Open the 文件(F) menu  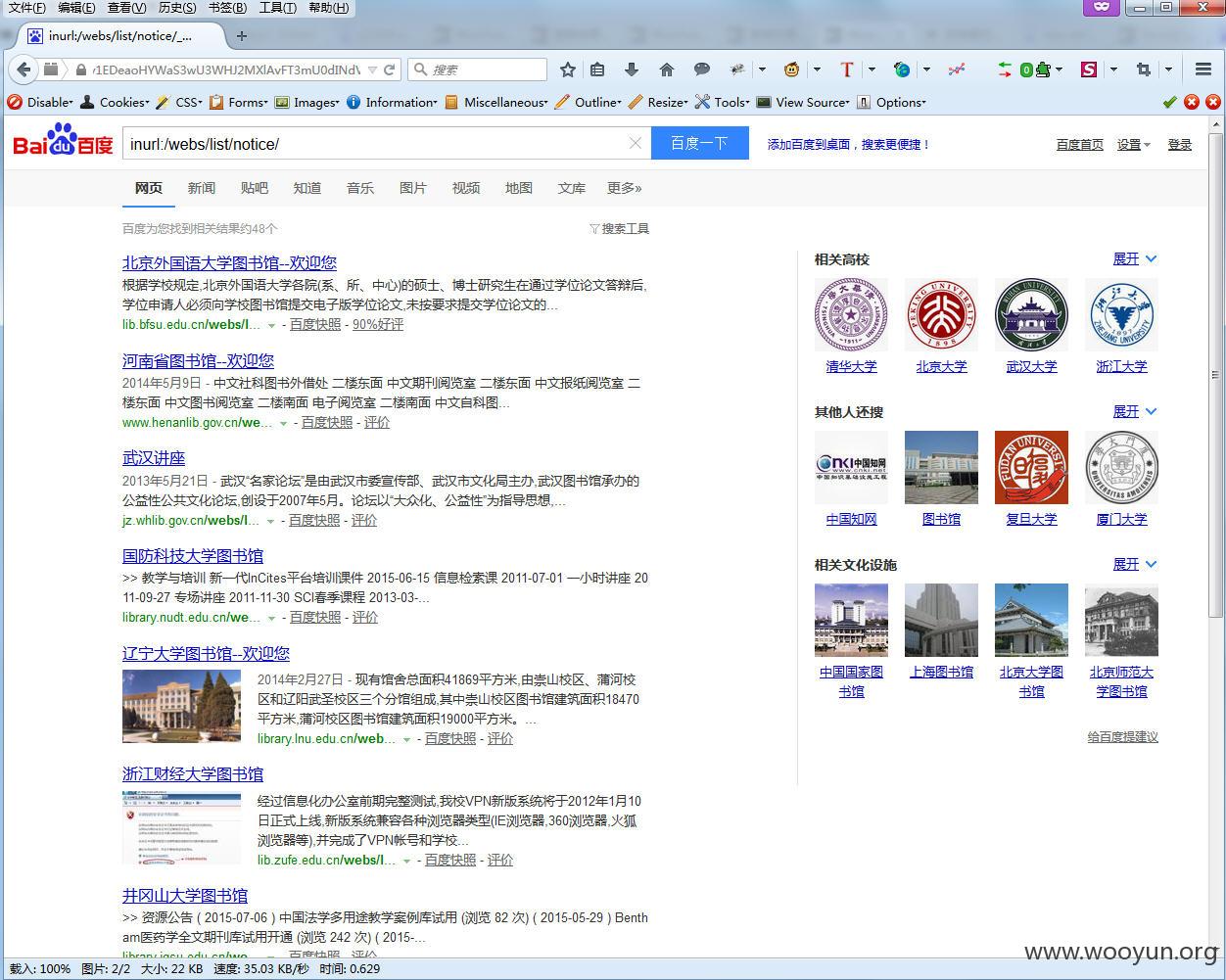click(x=26, y=8)
